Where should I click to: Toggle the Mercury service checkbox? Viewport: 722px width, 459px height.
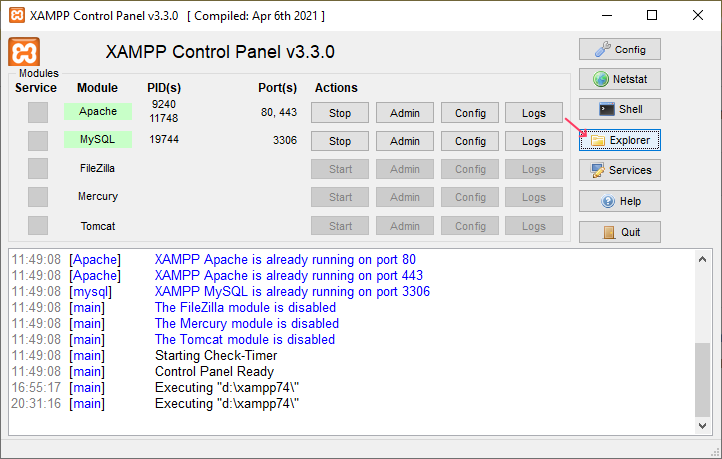coord(38,197)
